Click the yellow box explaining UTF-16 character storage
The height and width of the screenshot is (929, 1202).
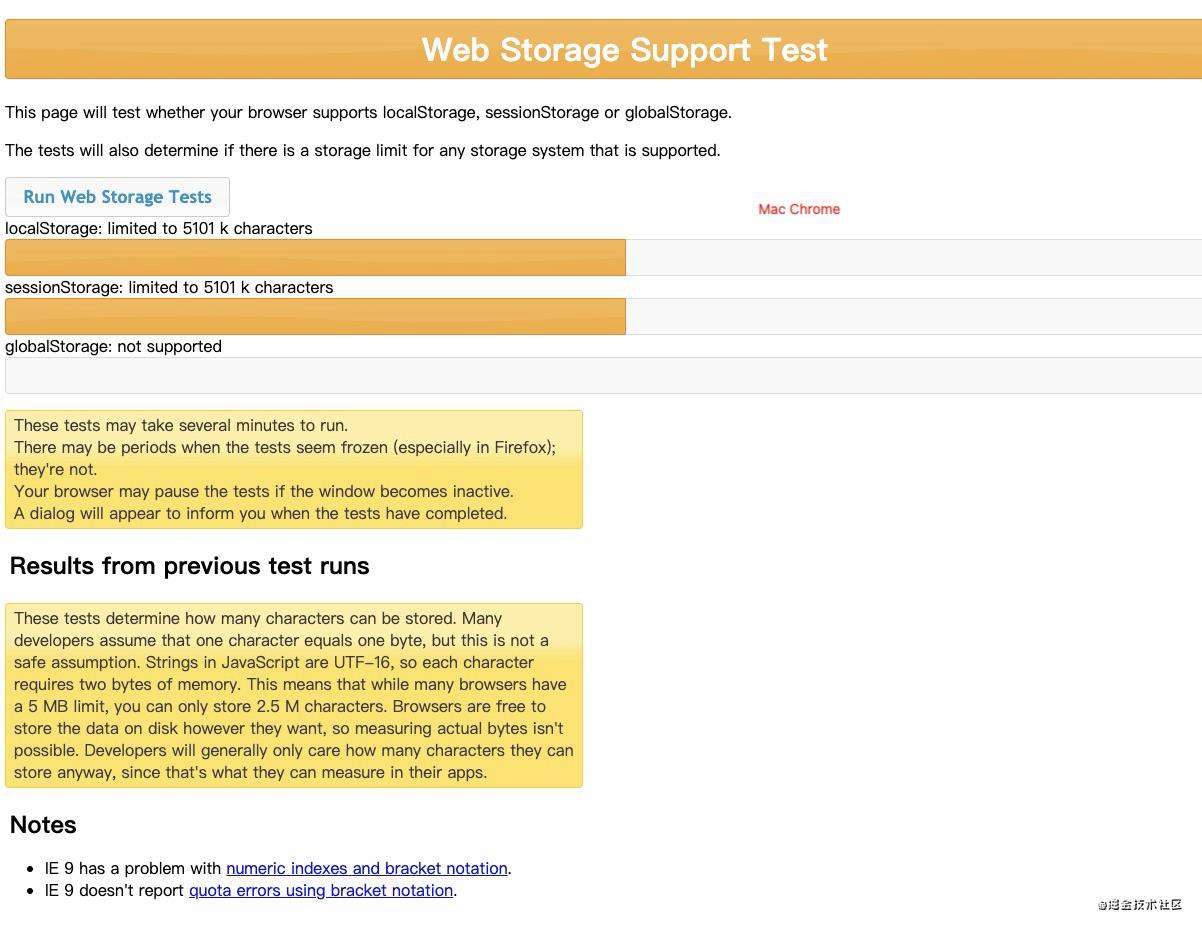coord(294,695)
